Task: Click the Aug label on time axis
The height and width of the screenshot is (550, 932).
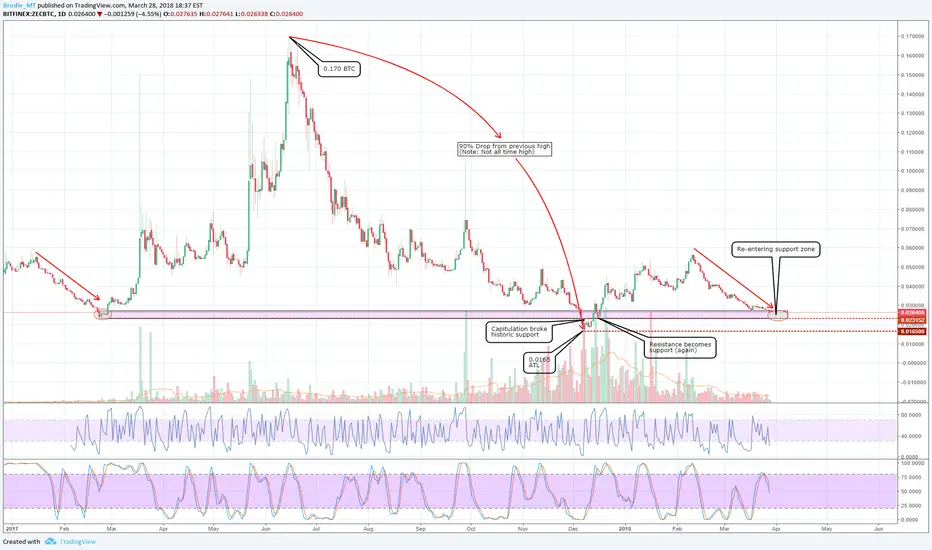Action: pos(368,528)
